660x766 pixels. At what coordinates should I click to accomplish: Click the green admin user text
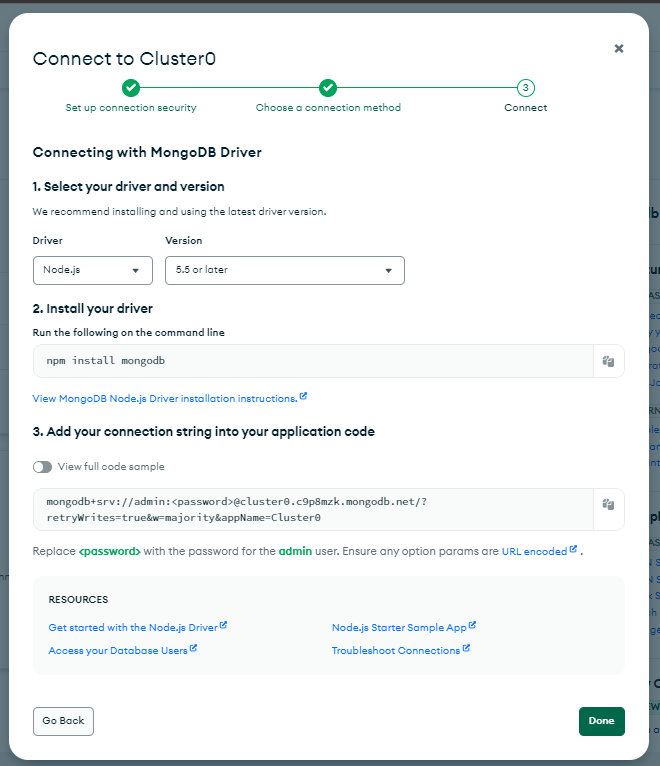[x=295, y=551]
